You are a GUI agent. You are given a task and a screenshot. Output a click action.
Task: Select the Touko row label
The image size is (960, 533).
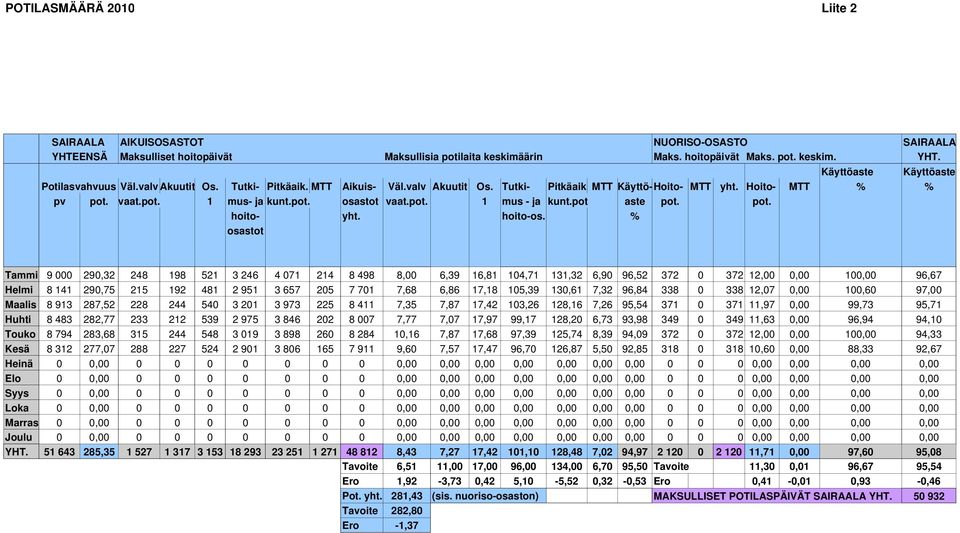tap(20, 334)
